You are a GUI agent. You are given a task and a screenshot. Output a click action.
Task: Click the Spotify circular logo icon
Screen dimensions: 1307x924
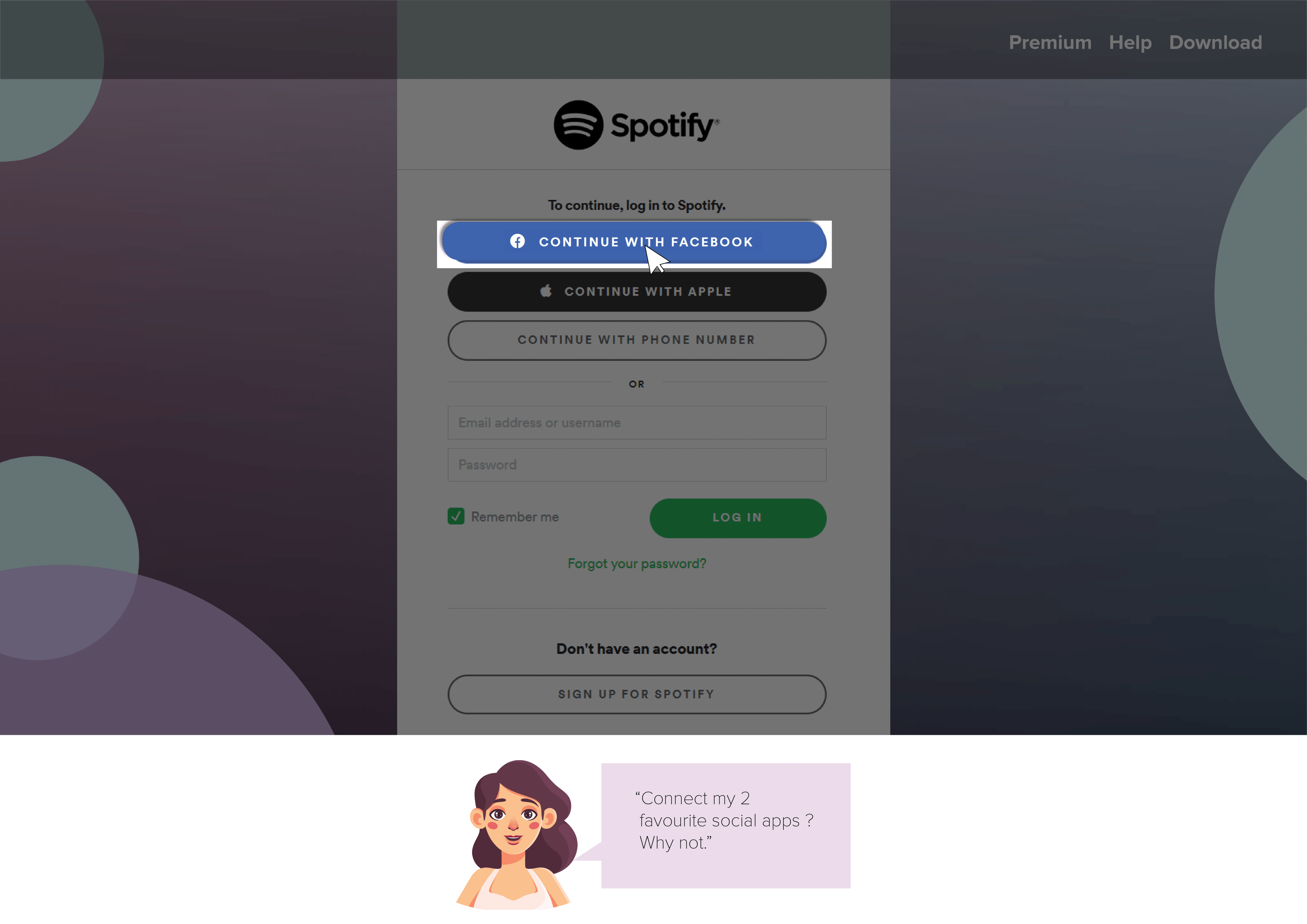click(x=578, y=125)
